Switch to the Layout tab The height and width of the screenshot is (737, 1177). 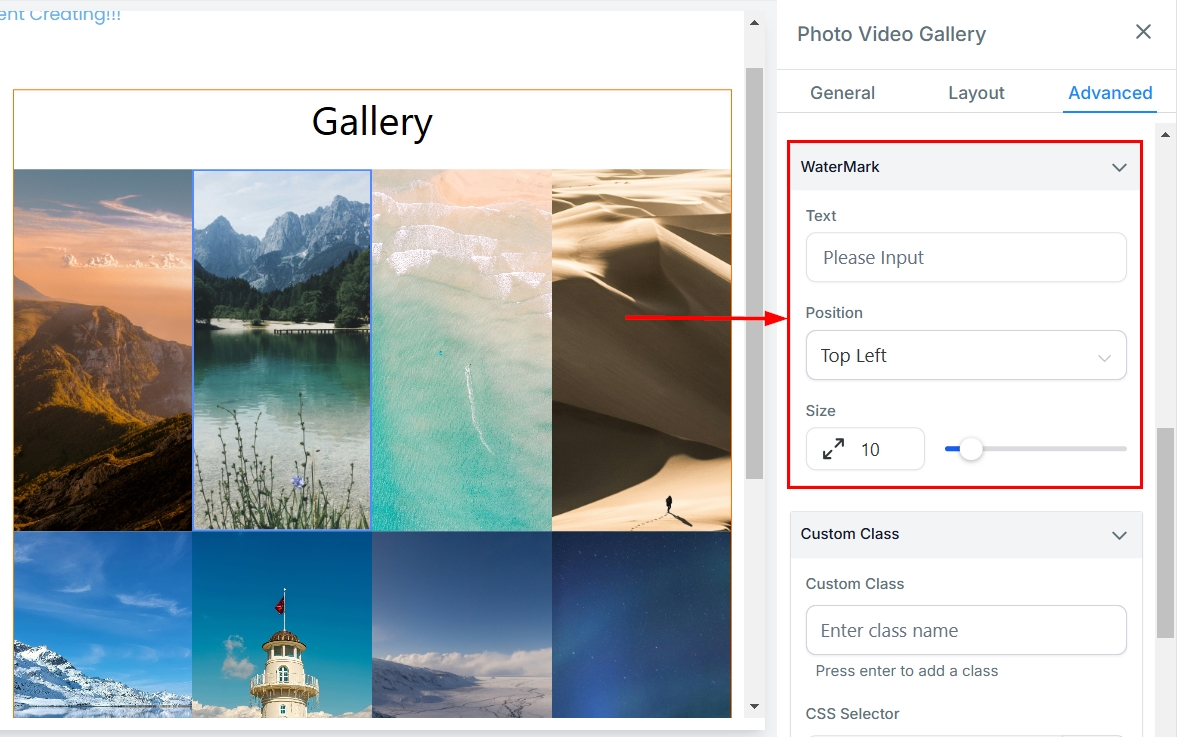click(x=975, y=93)
